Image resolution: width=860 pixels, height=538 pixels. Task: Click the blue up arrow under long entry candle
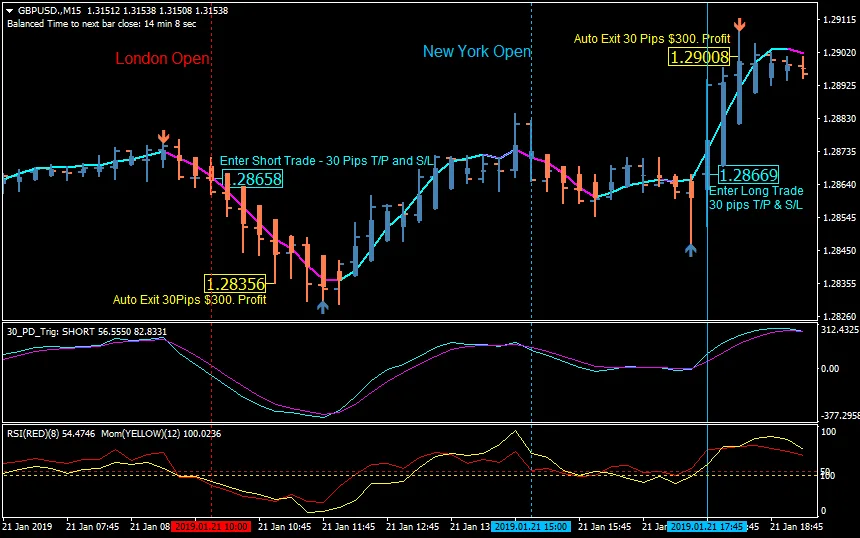click(690, 249)
